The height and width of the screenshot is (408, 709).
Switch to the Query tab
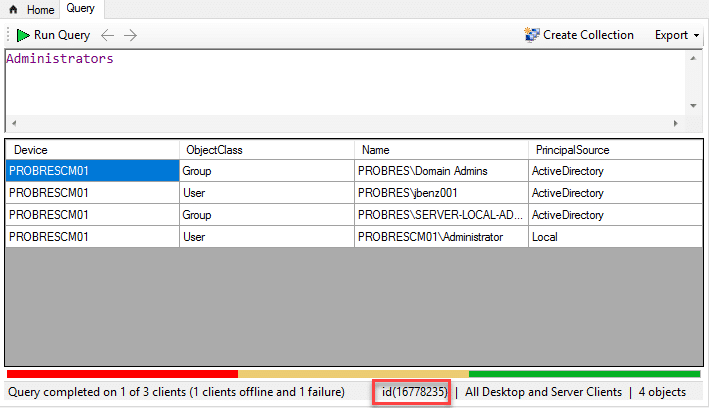tap(80, 9)
